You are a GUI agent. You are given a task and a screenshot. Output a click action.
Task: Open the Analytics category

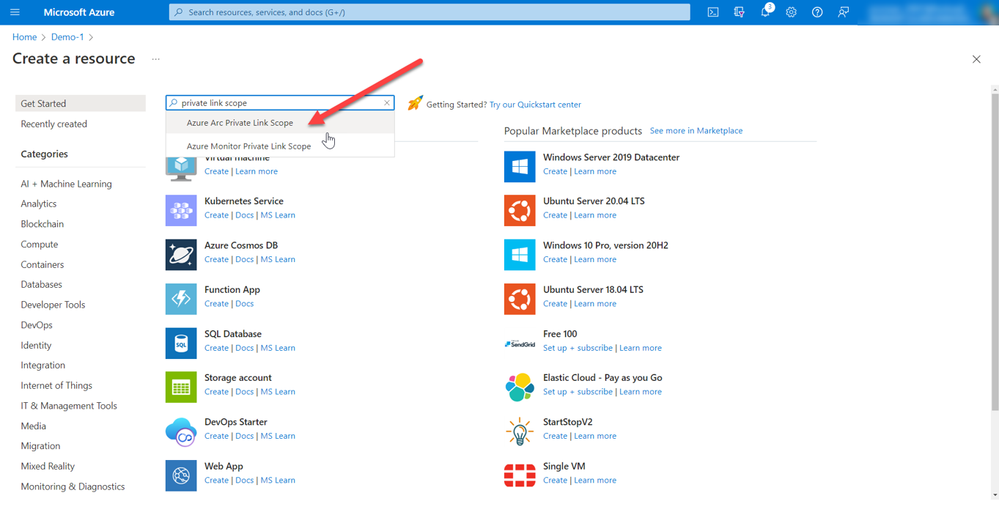pos(39,204)
